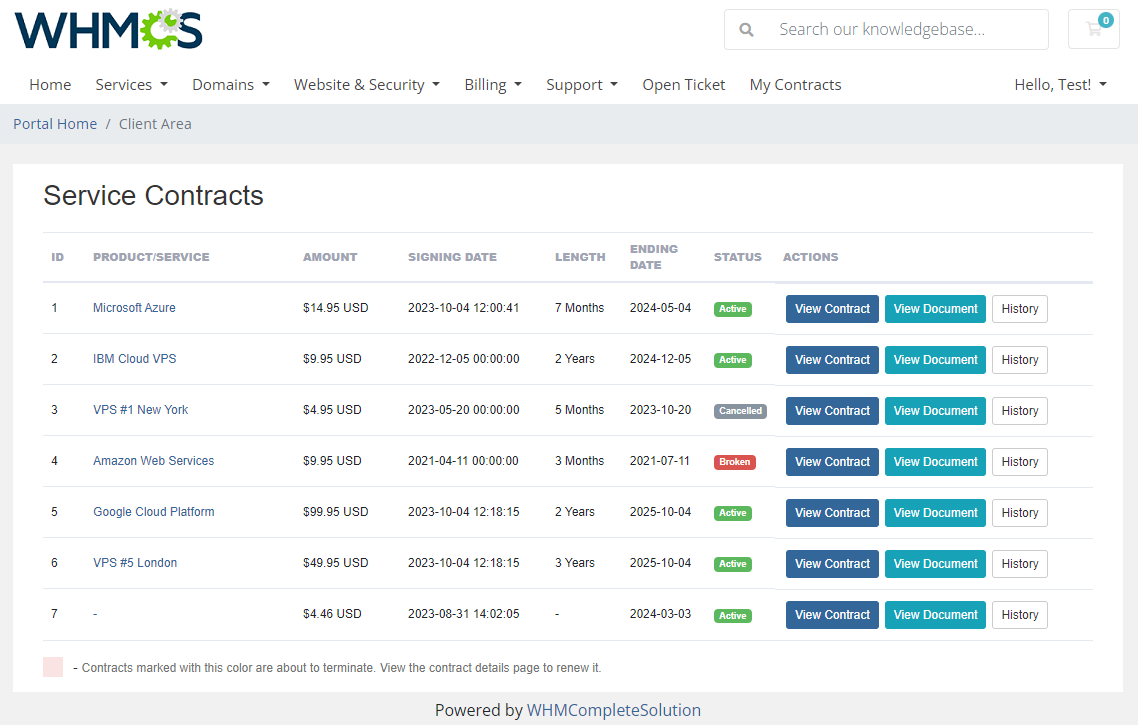Open the VPS #5 London link
The image size is (1138, 725).
[x=135, y=562]
